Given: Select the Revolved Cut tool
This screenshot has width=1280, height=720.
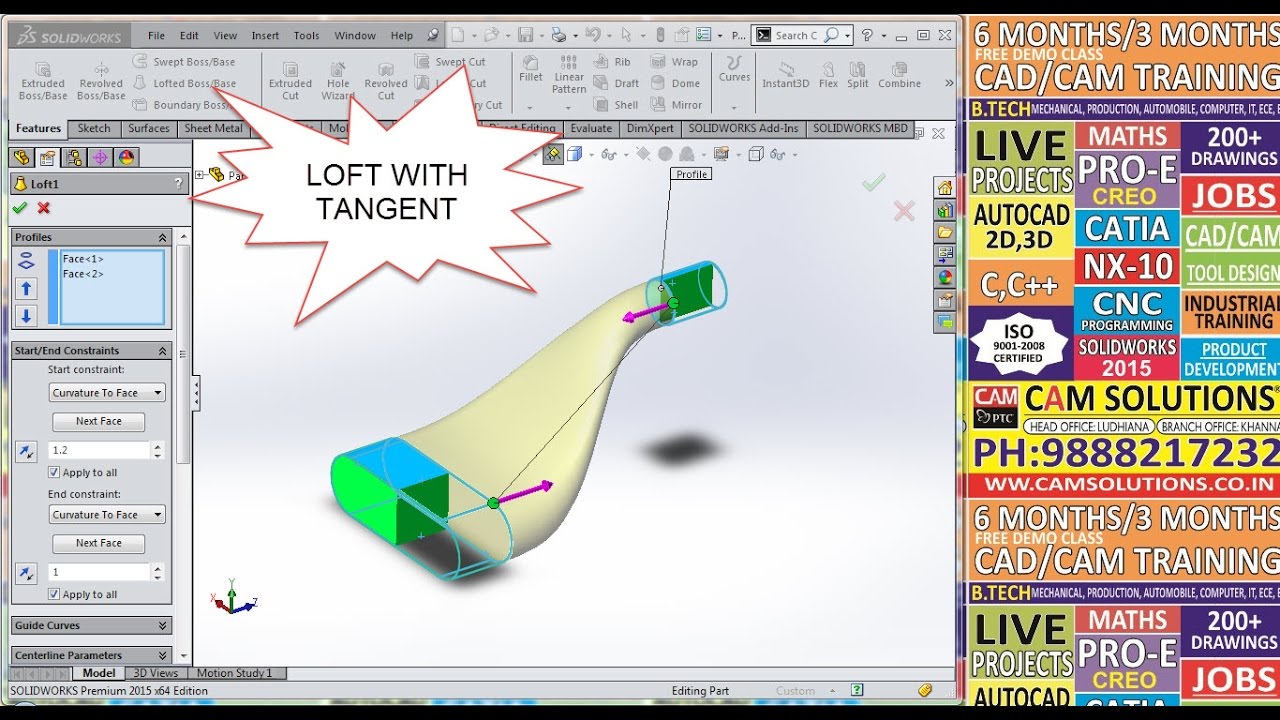Looking at the screenshot, I should point(385,80).
